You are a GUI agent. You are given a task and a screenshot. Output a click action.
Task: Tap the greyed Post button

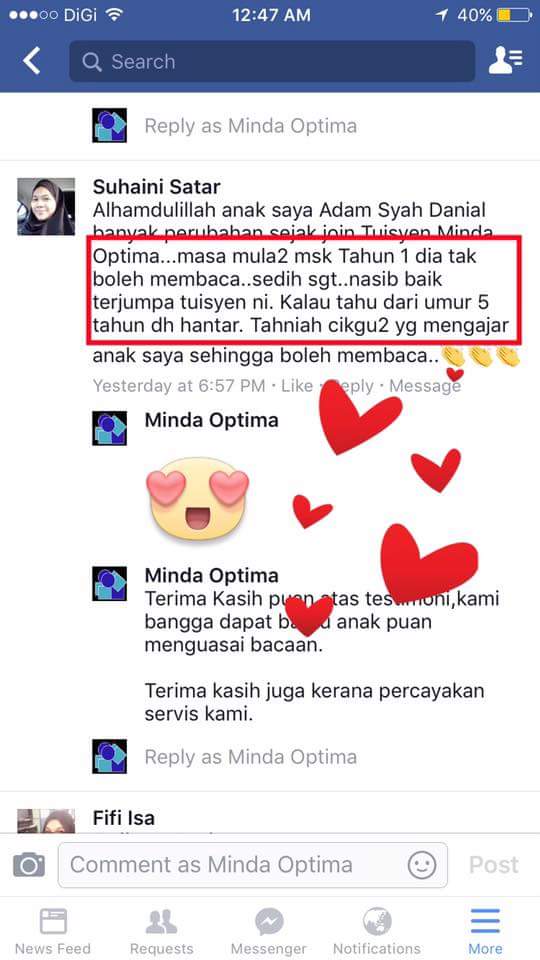coord(493,864)
